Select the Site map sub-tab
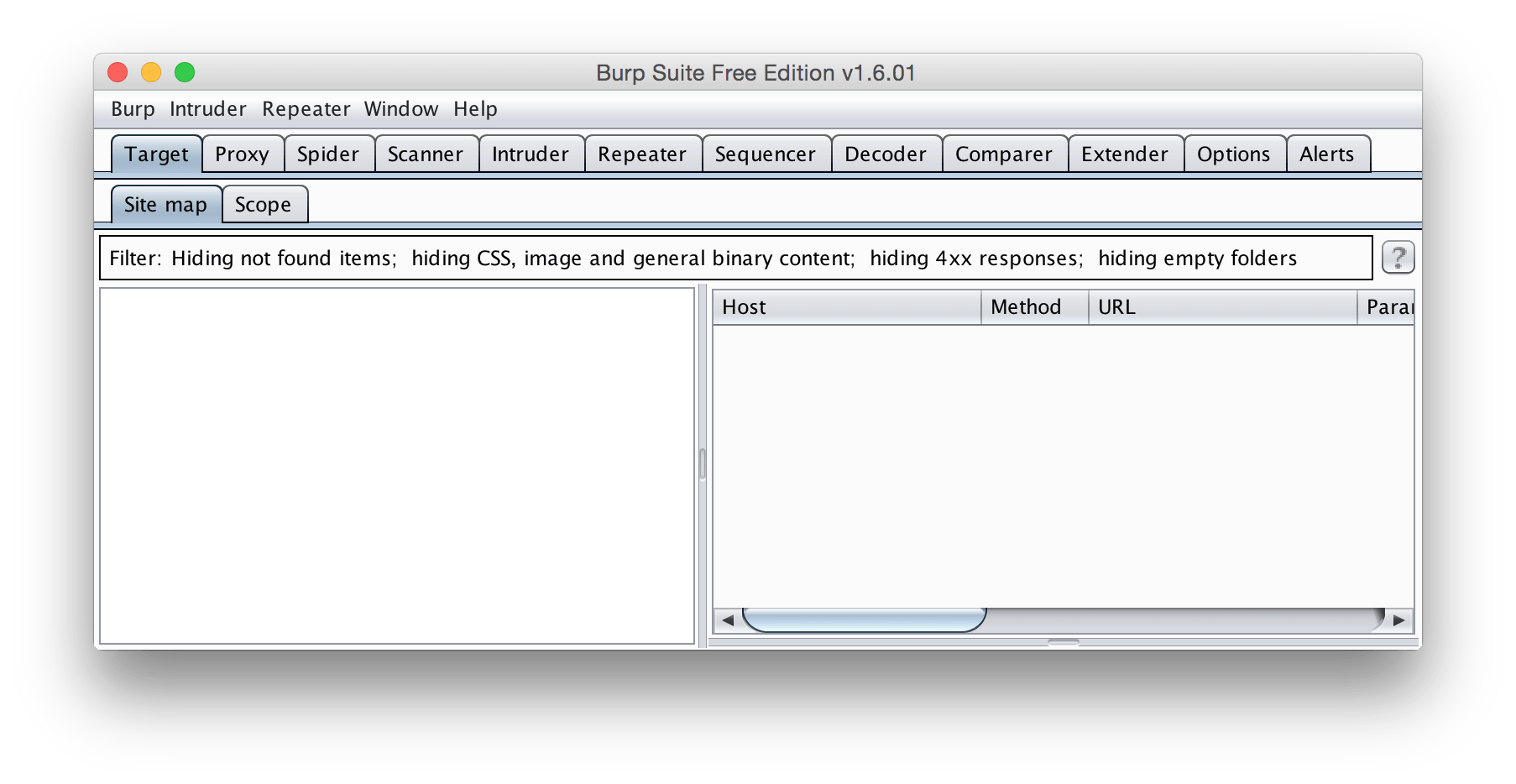Image resolution: width=1516 pixels, height=784 pixels. tap(166, 204)
